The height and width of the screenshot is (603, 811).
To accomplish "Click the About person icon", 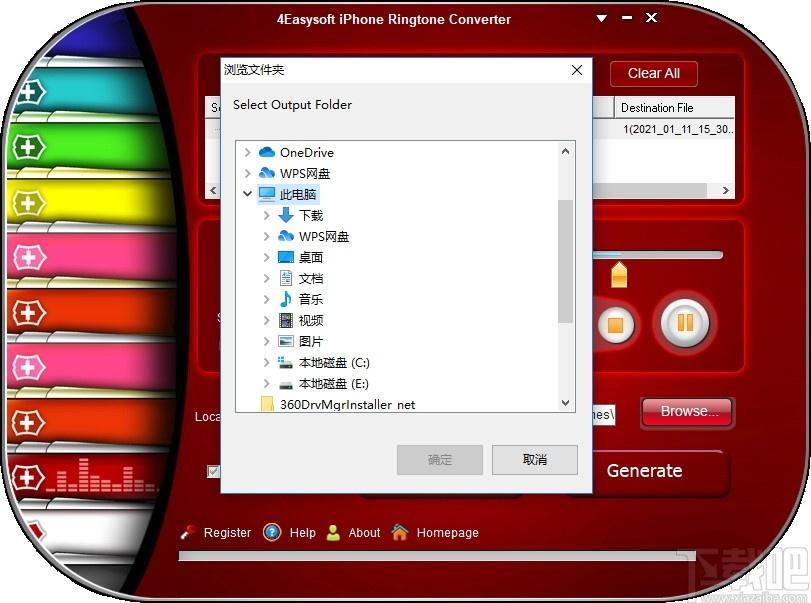I will tap(334, 533).
